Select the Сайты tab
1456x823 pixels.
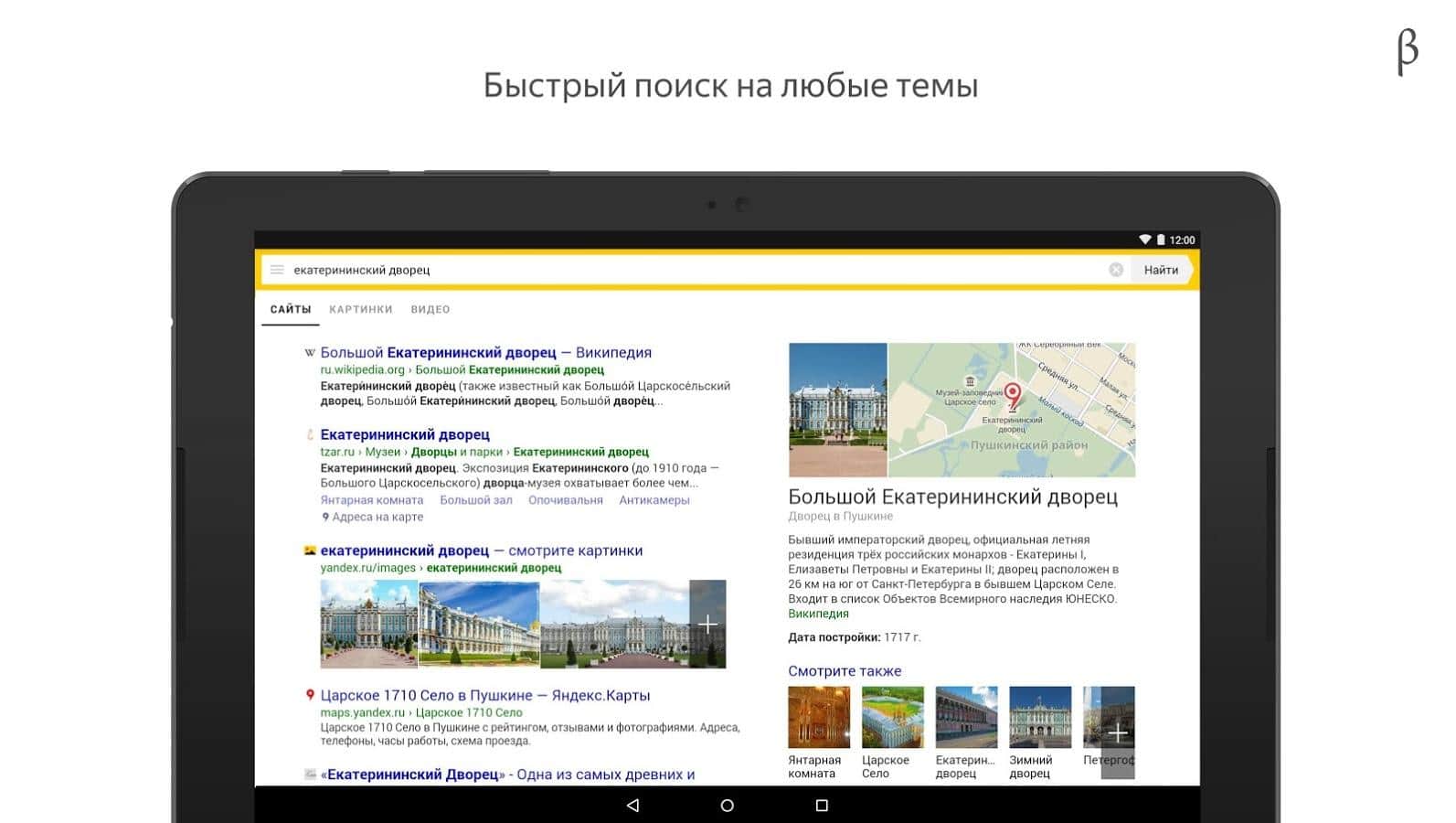point(291,309)
